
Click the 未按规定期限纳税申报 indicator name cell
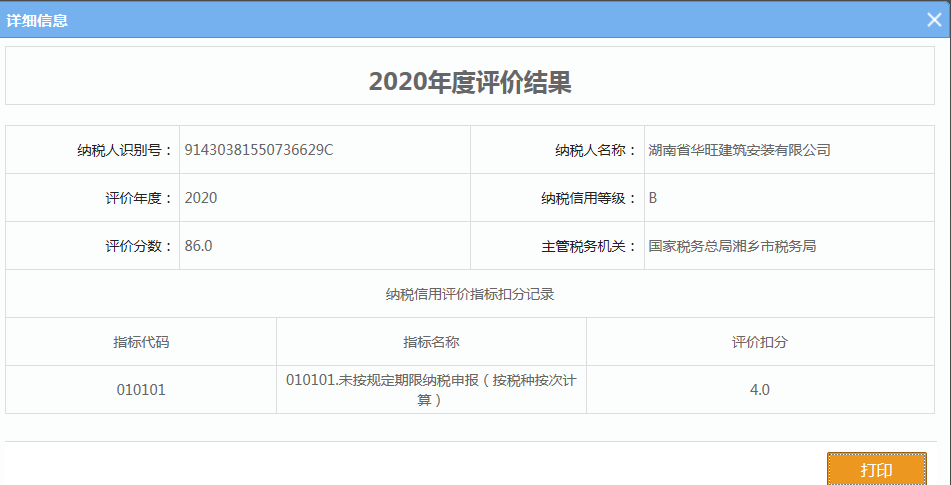click(x=431, y=390)
